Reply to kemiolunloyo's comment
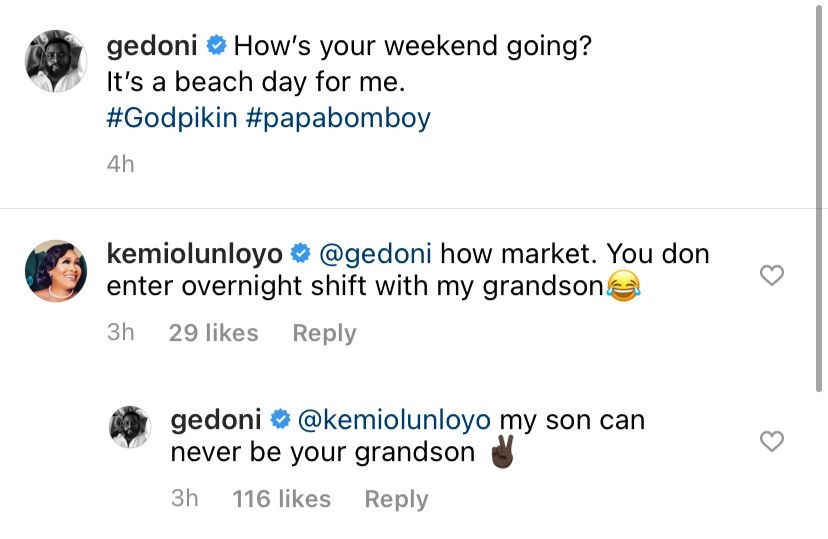This screenshot has width=828, height=539. click(x=324, y=333)
